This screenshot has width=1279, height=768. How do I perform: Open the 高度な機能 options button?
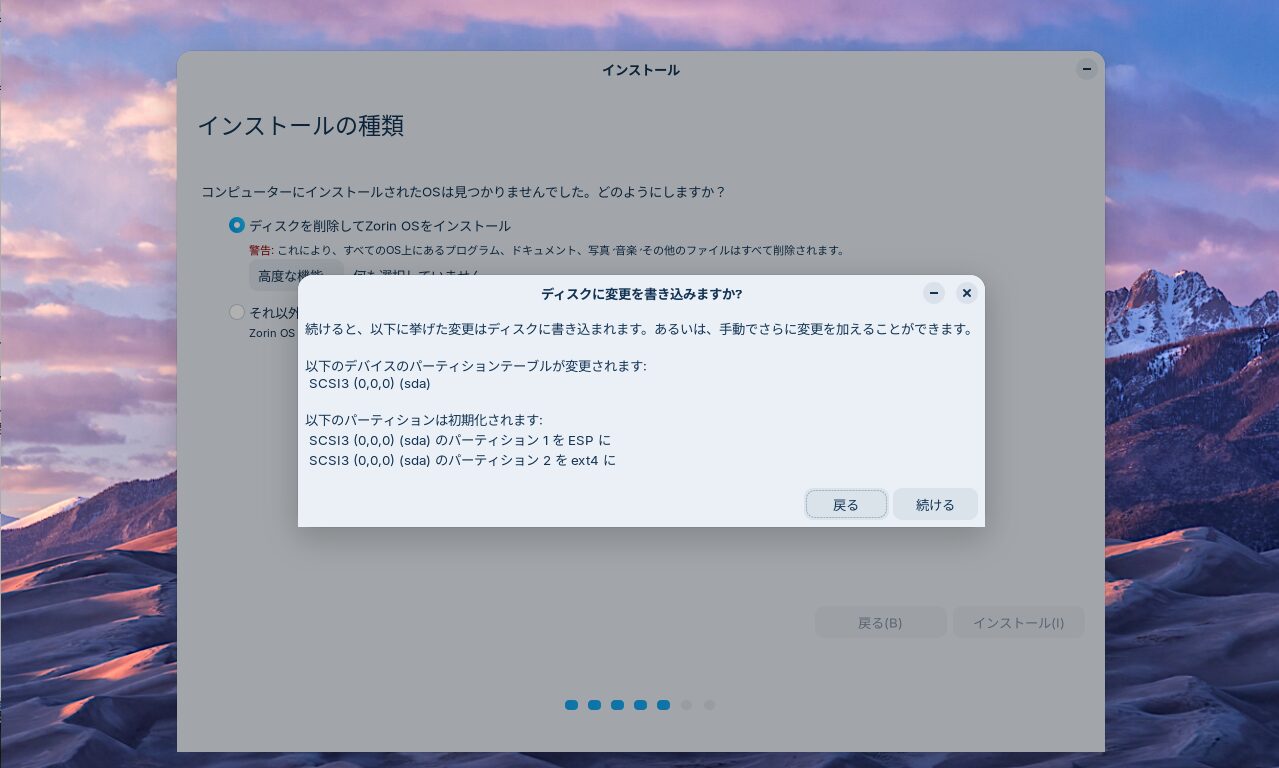tap(292, 275)
